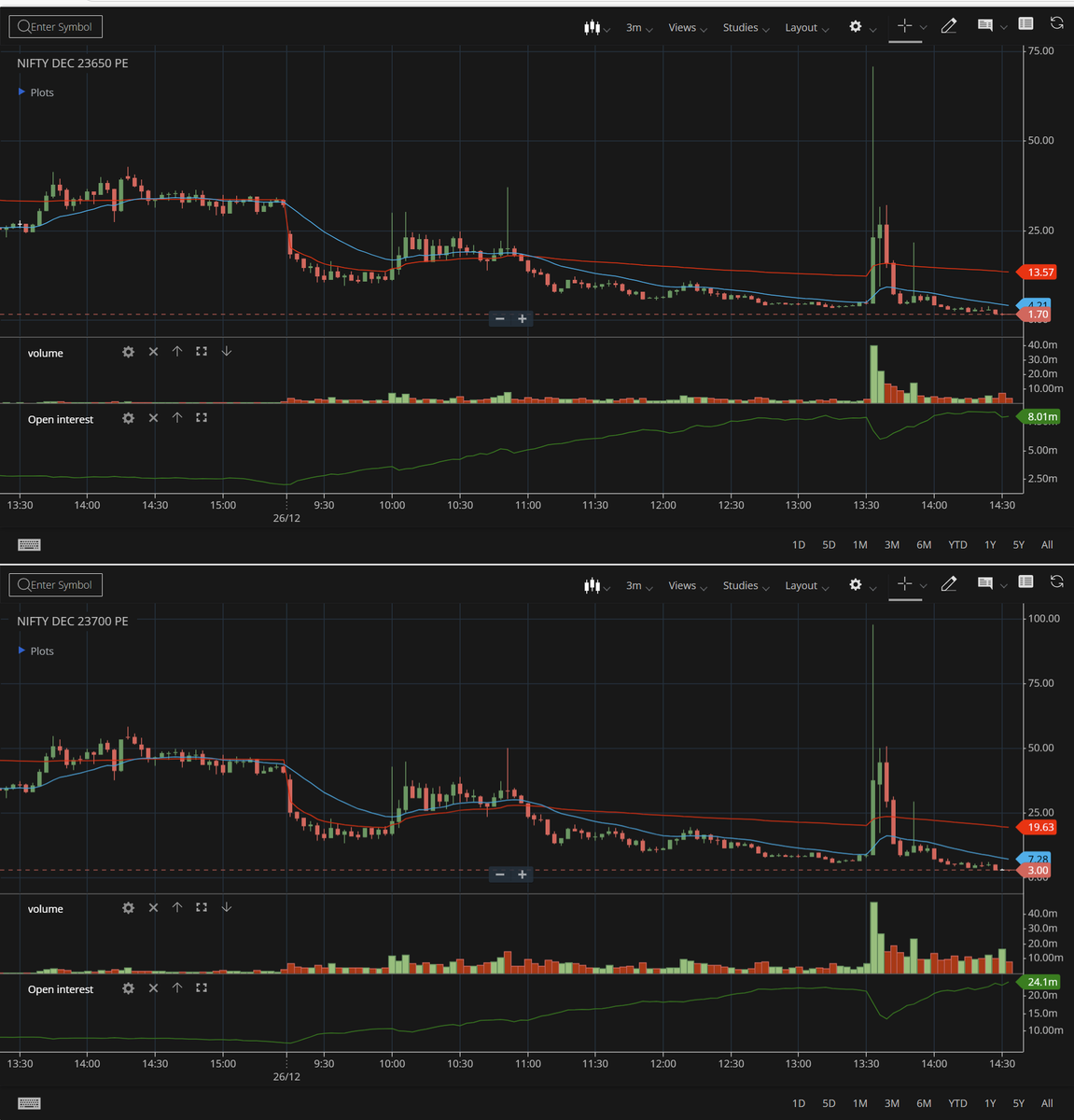Expand Plots legend in top chart
1074x1120 pixels.
(36, 92)
